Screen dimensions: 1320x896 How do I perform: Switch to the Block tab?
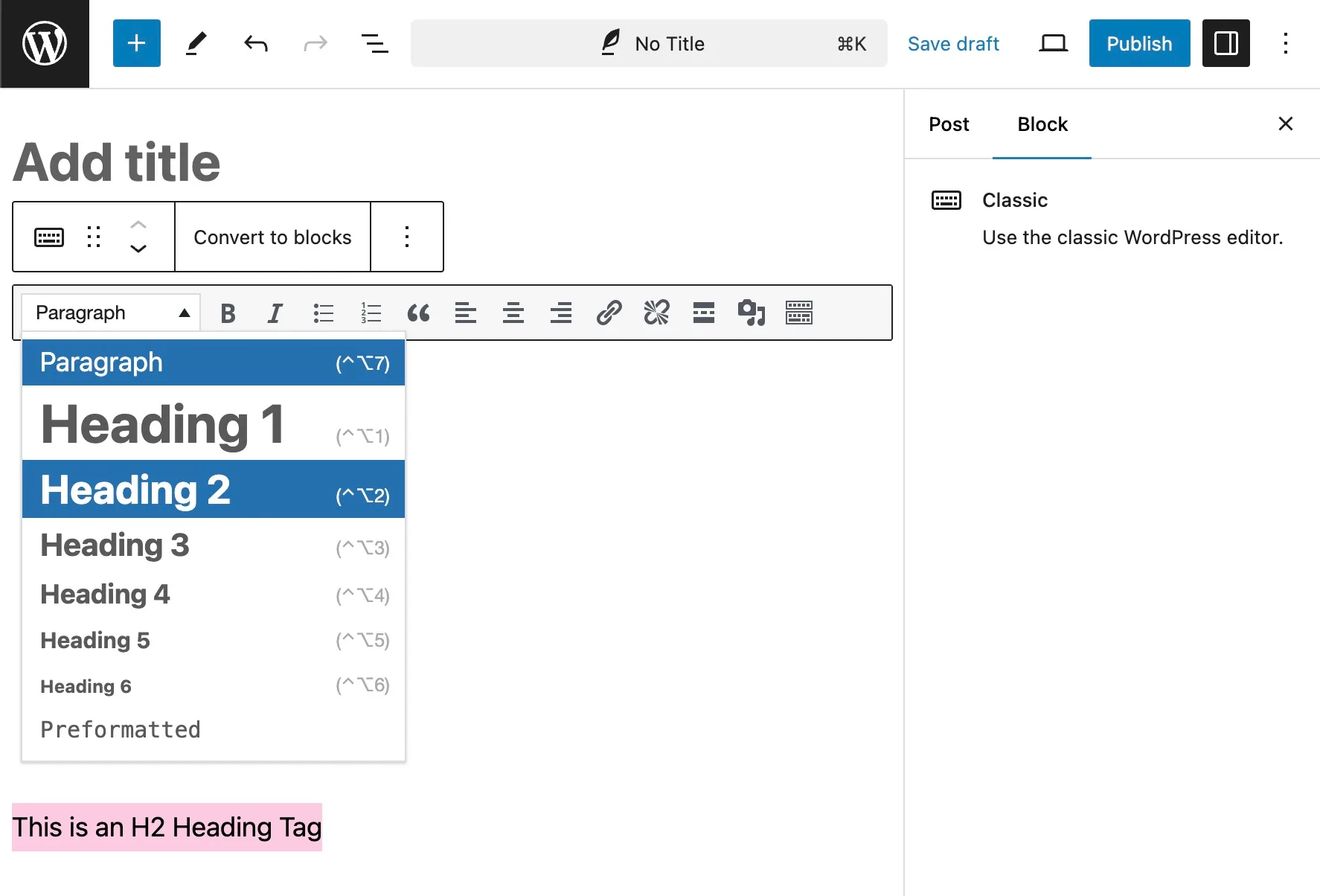coord(1042,124)
